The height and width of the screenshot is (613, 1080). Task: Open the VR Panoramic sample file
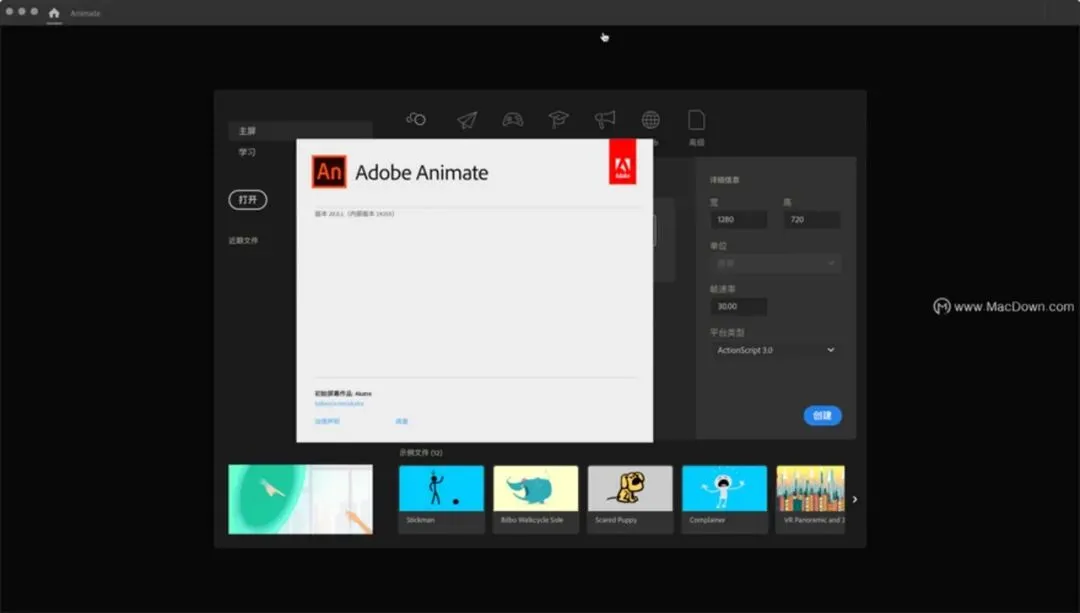click(811, 499)
